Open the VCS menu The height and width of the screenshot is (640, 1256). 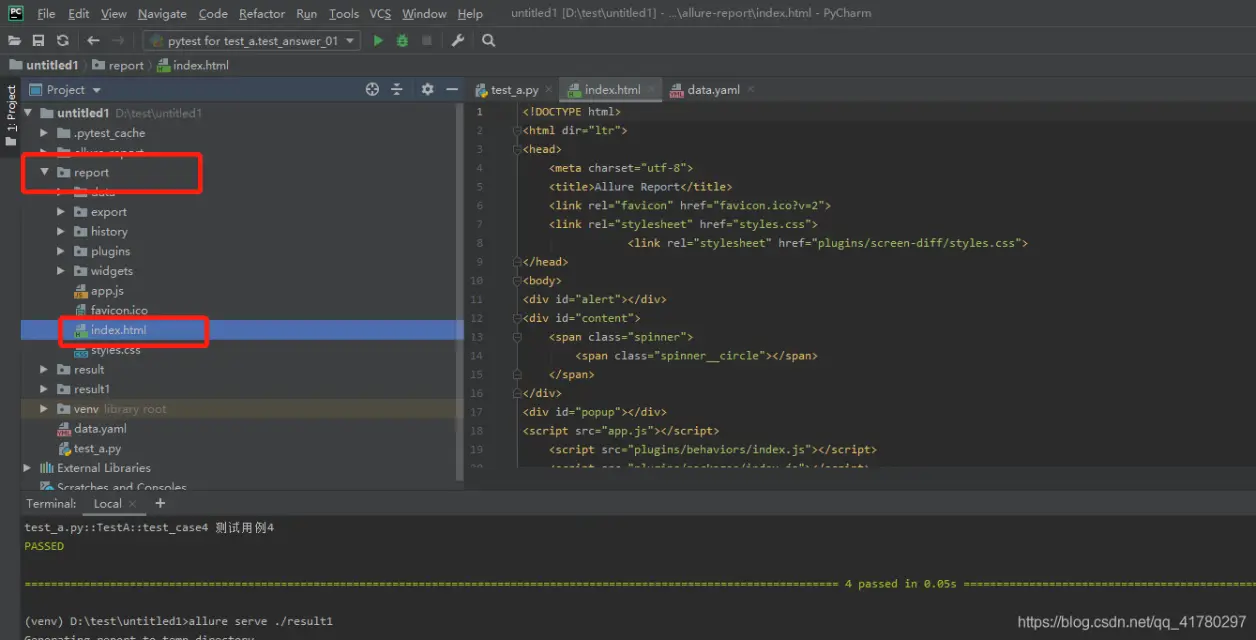[x=380, y=14]
